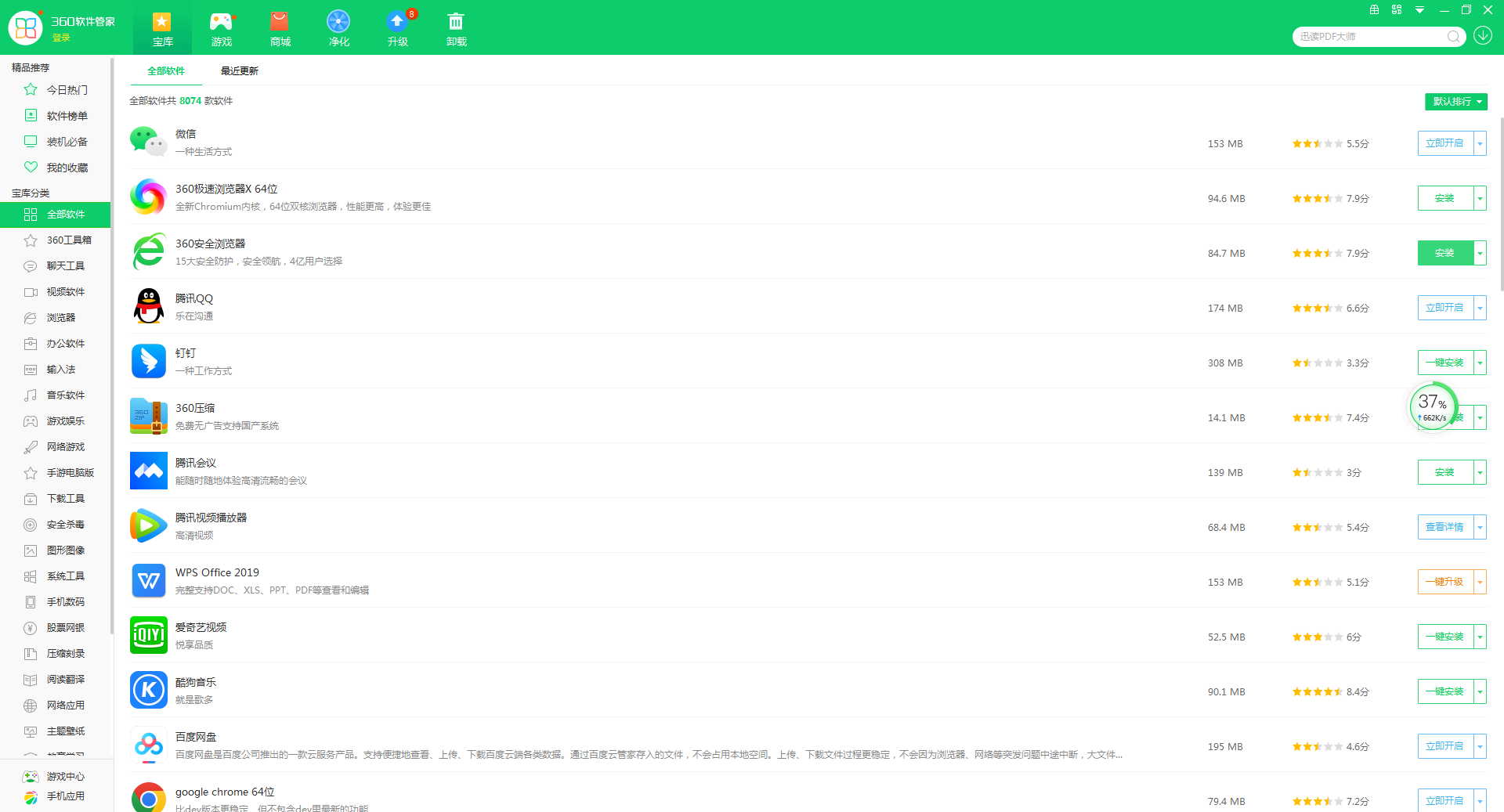Switch to the 最近更新 tab
Image resolution: width=1504 pixels, height=812 pixels.
[x=239, y=70]
